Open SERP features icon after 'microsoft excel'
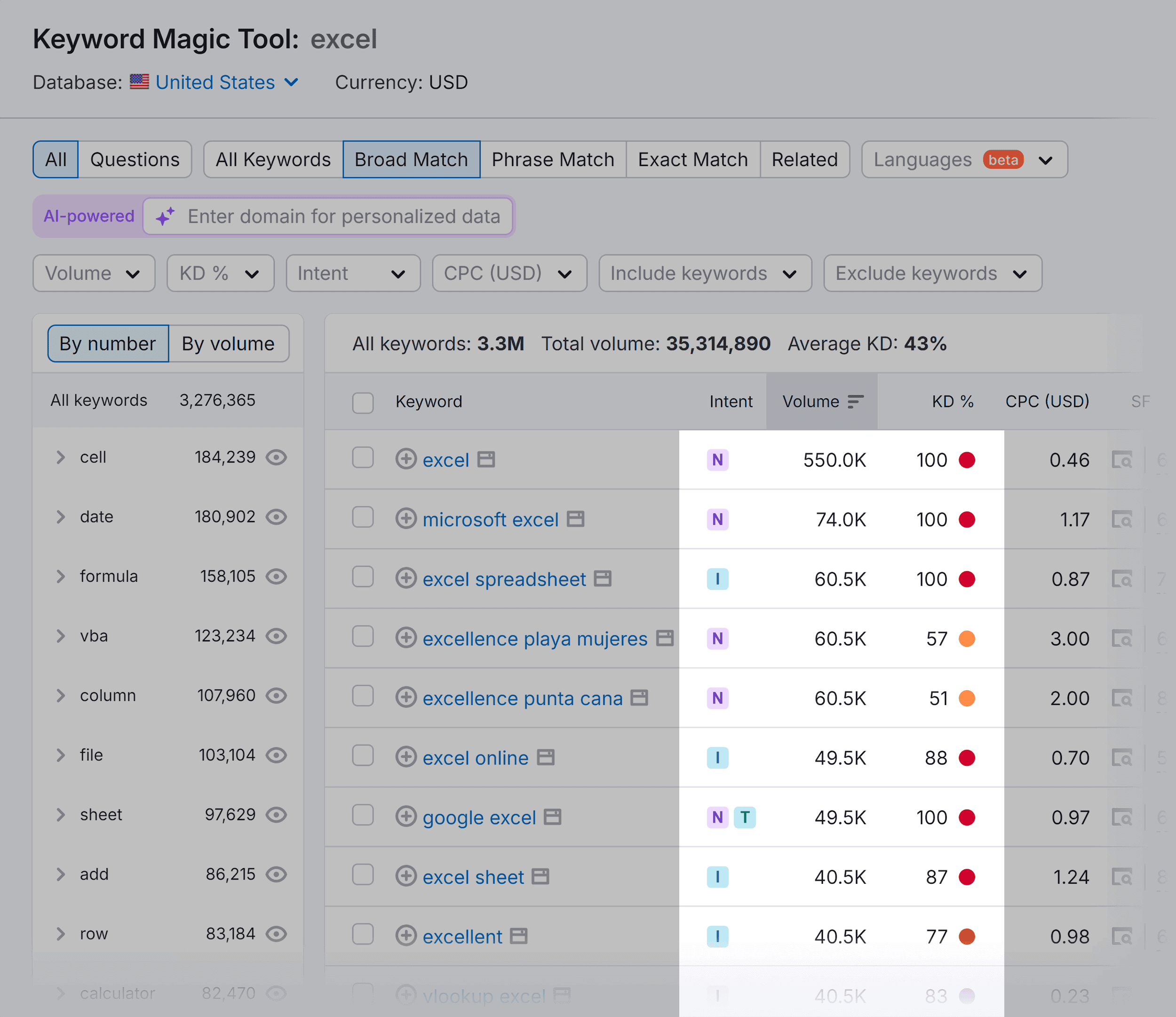Viewport: 1176px width, 1017px height. coord(575,519)
